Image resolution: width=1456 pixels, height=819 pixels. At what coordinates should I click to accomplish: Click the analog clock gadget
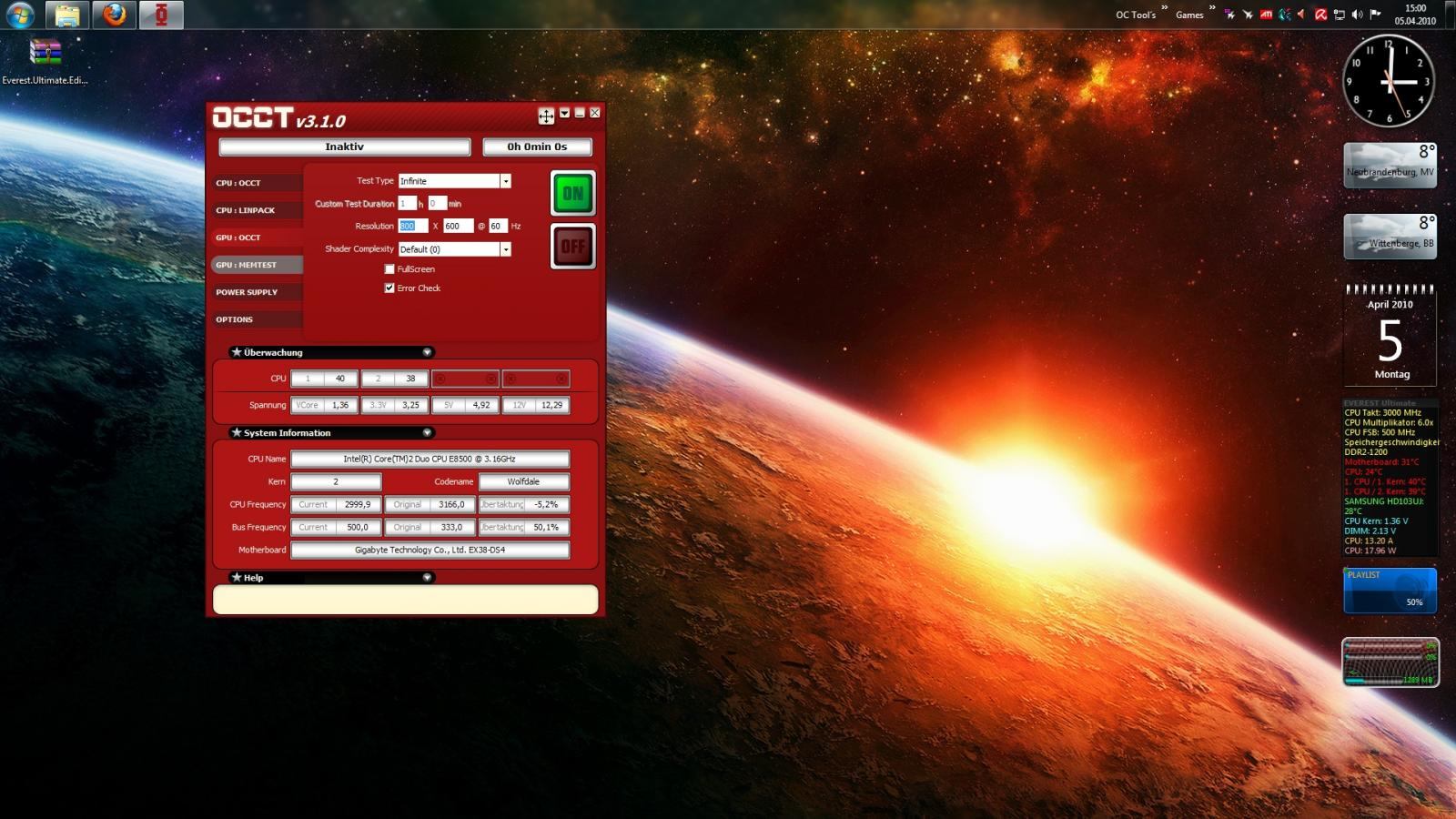[1389, 81]
